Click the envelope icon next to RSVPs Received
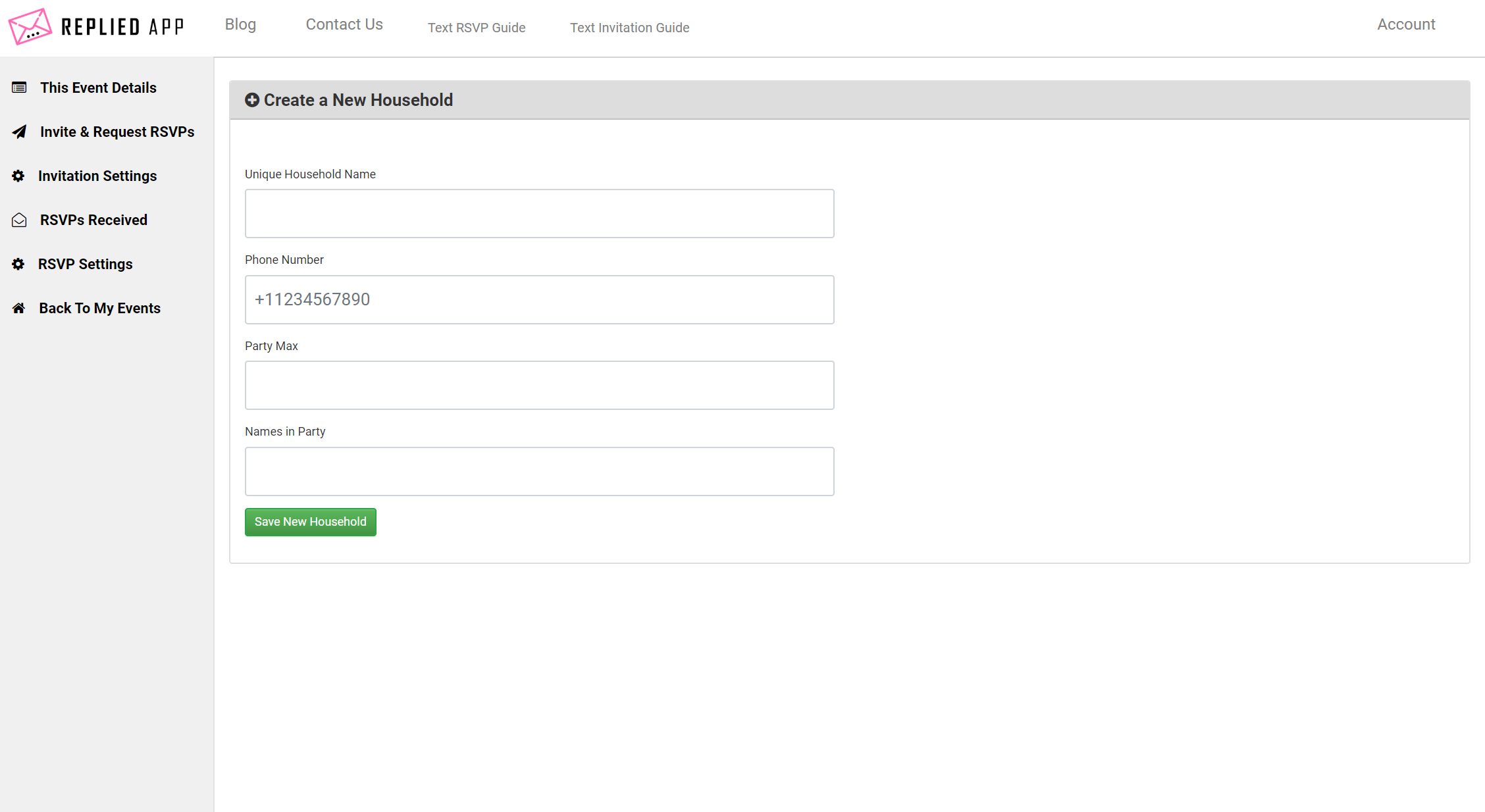 click(x=18, y=220)
